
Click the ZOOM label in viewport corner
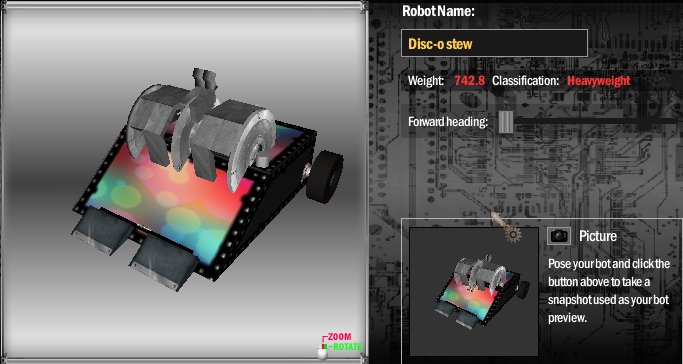point(339,337)
